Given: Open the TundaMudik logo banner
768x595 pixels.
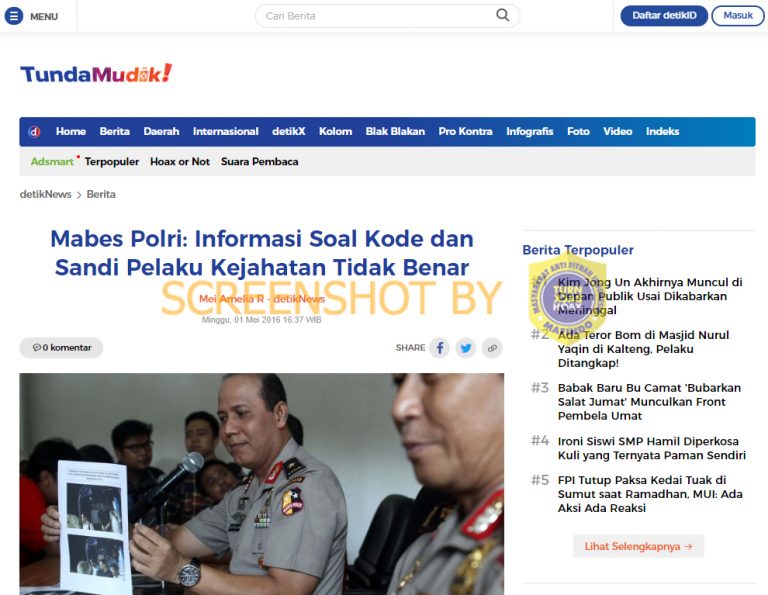Looking at the screenshot, I should point(96,74).
